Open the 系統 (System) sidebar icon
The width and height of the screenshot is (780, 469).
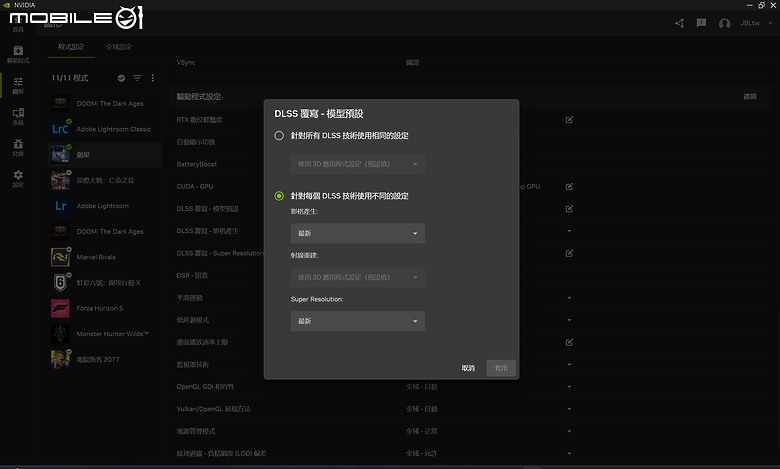18,116
